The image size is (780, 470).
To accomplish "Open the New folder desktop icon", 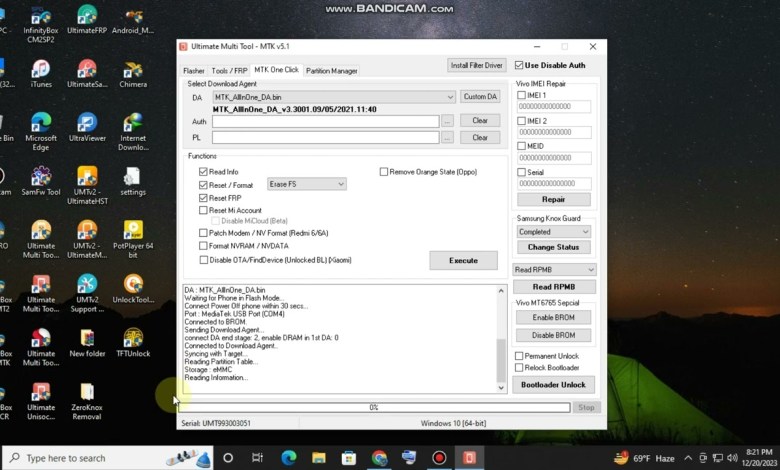I will point(87,342).
